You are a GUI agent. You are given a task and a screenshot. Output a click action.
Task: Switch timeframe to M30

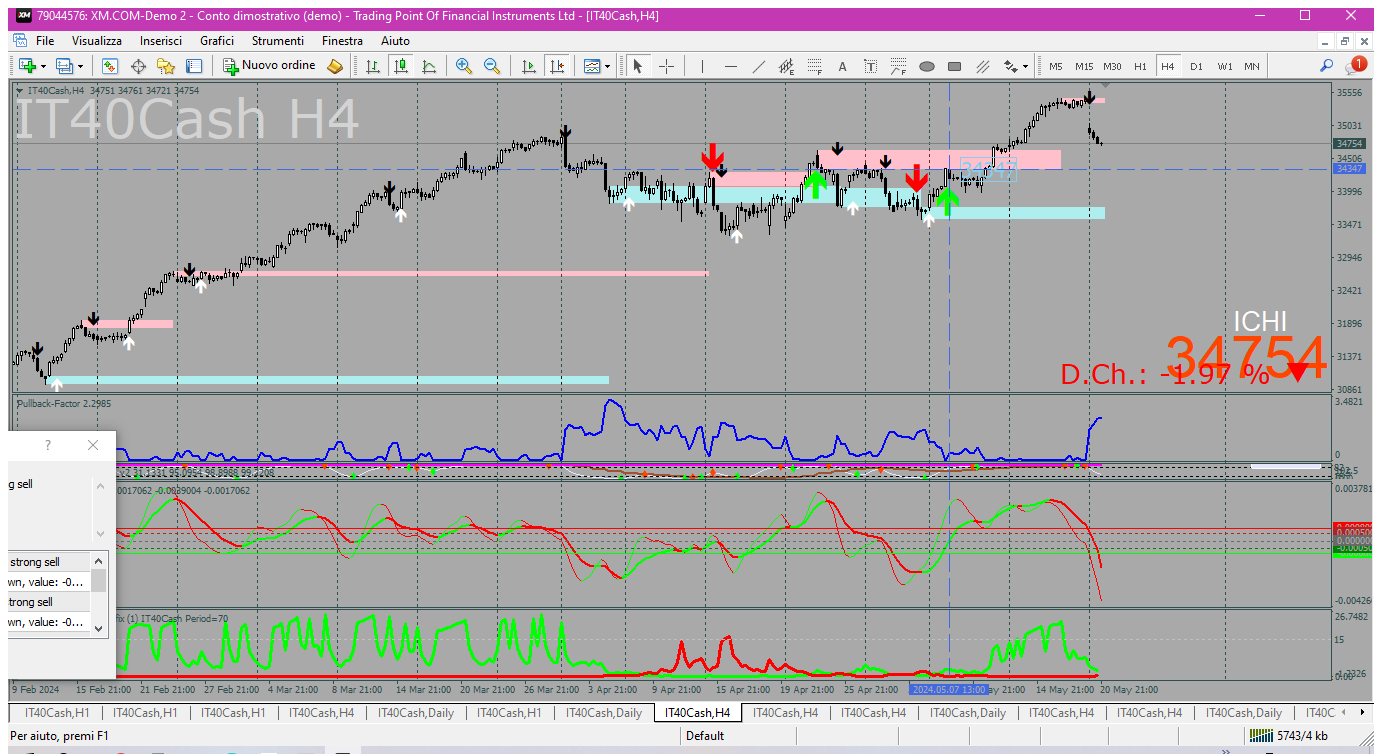coord(1112,66)
